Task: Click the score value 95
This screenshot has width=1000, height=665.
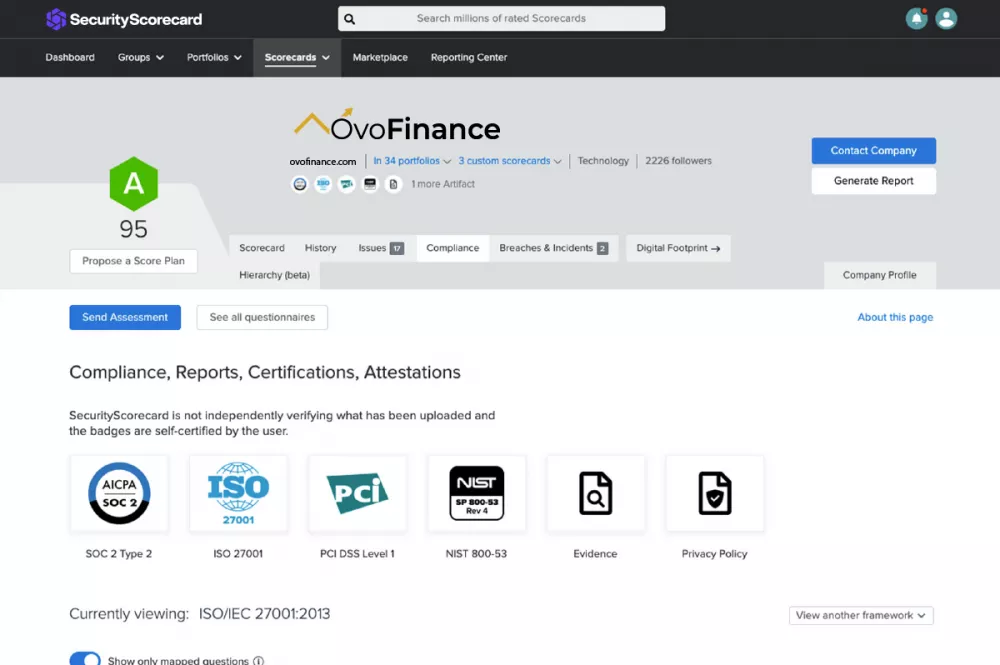Action: click(133, 229)
